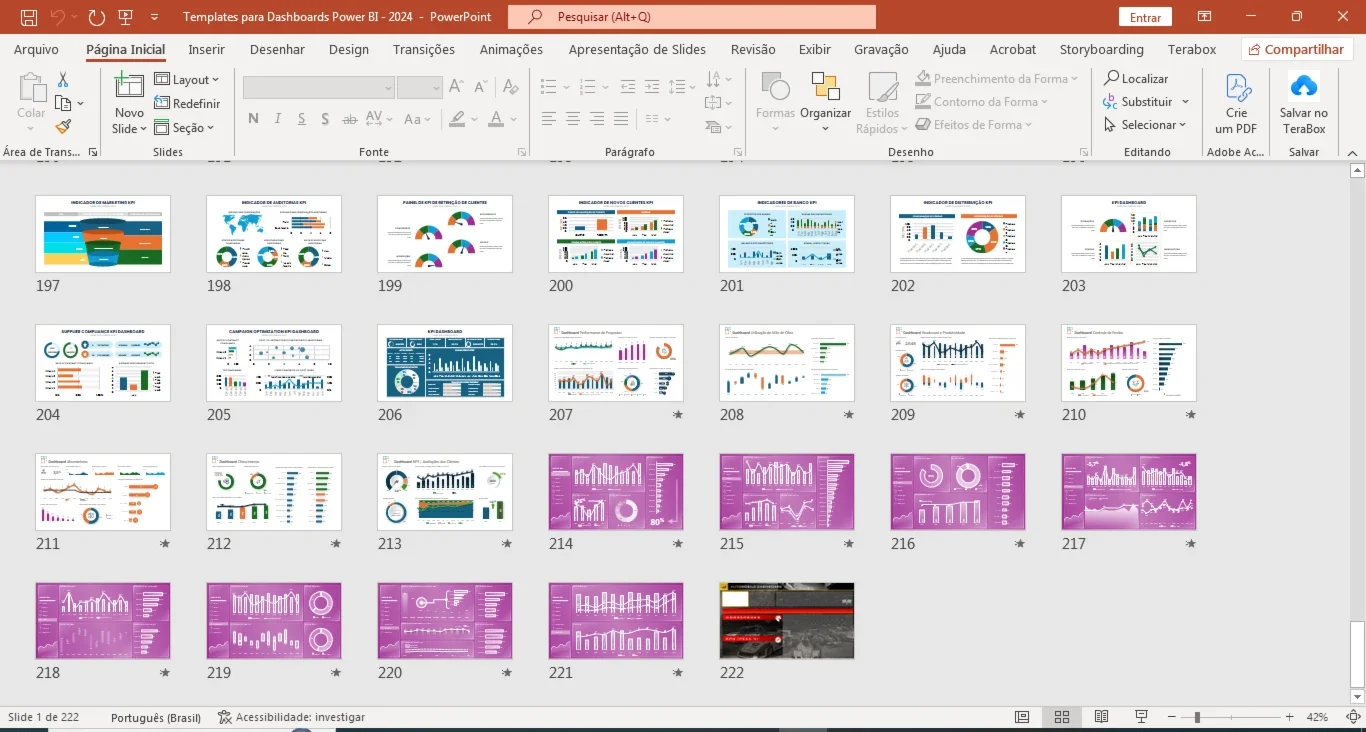Open Ribbon Display Options icon in title bar
This screenshot has width=1366, height=732.
[1204, 17]
